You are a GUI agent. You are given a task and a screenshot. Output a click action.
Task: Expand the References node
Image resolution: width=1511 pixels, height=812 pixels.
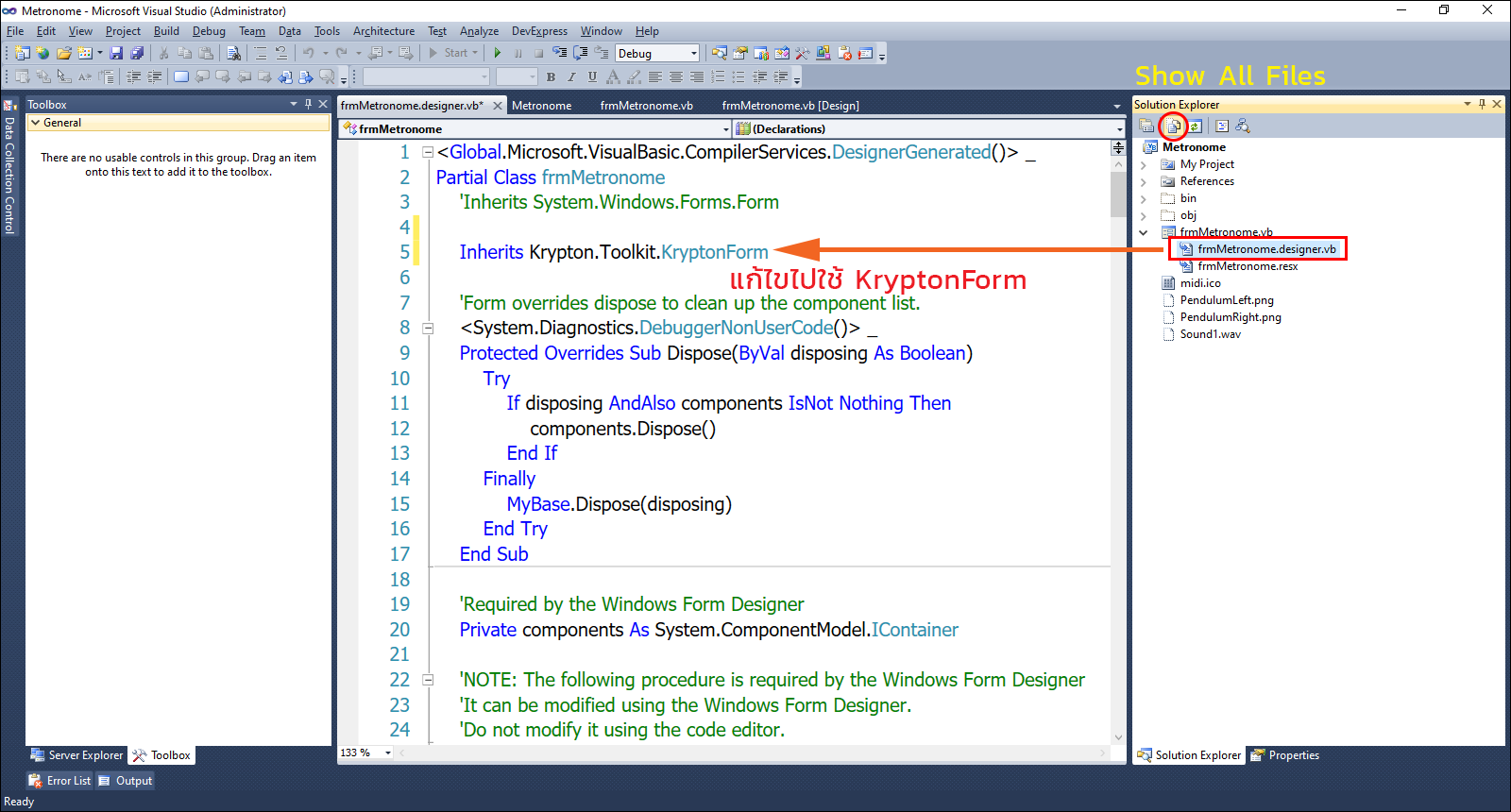click(1144, 181)
